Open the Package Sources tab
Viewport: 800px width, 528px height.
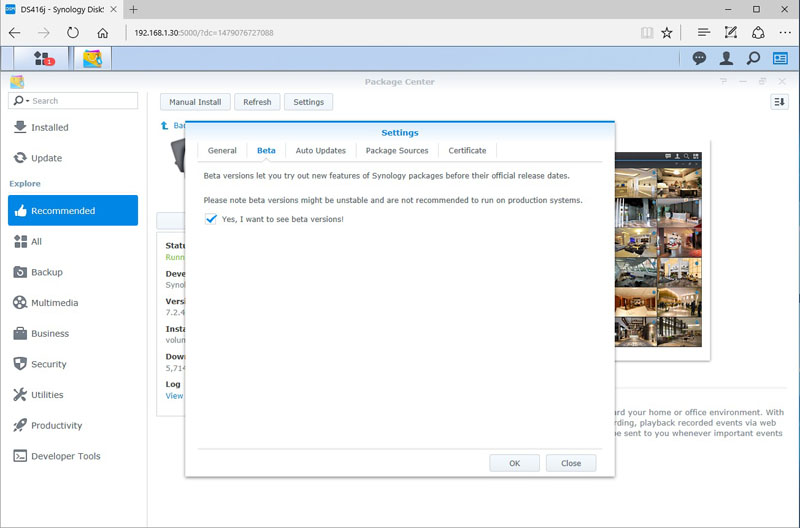pos(397,150)
